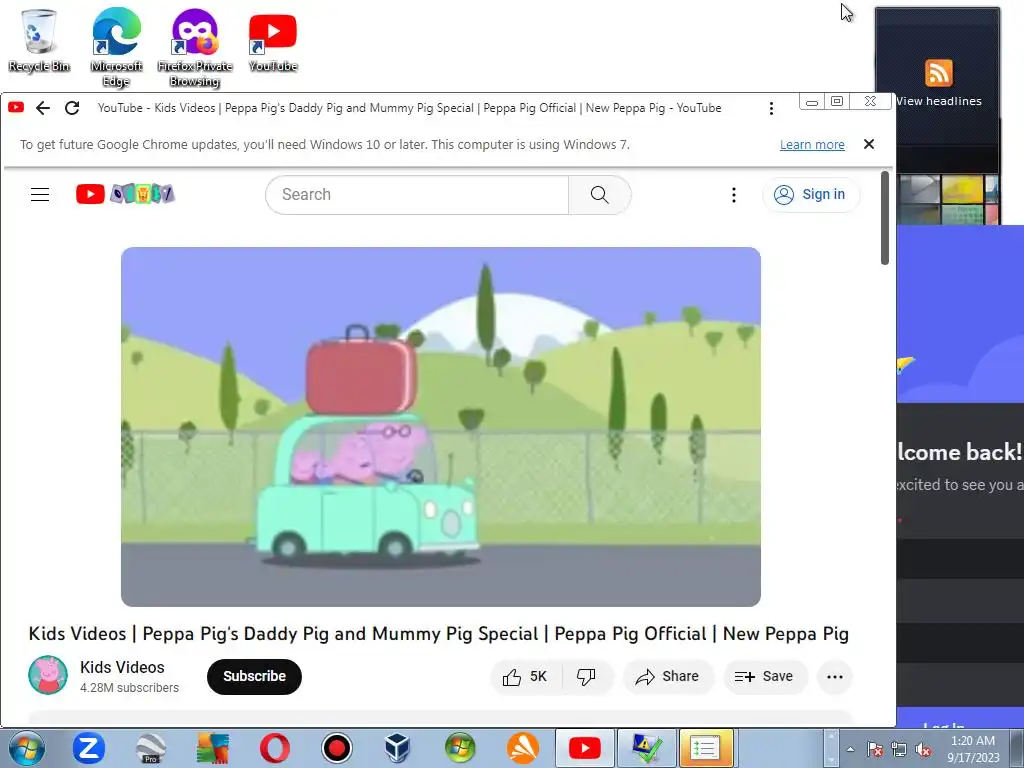The height and width of the screenshot is (768, 1024).
Task: Like the video with thumbs up
Action: point(525,677)
